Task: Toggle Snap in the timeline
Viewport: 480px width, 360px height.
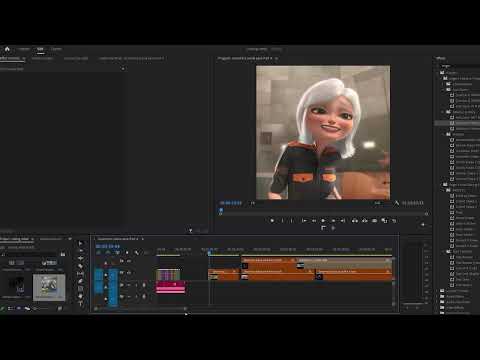Action: tap(108, 253)
